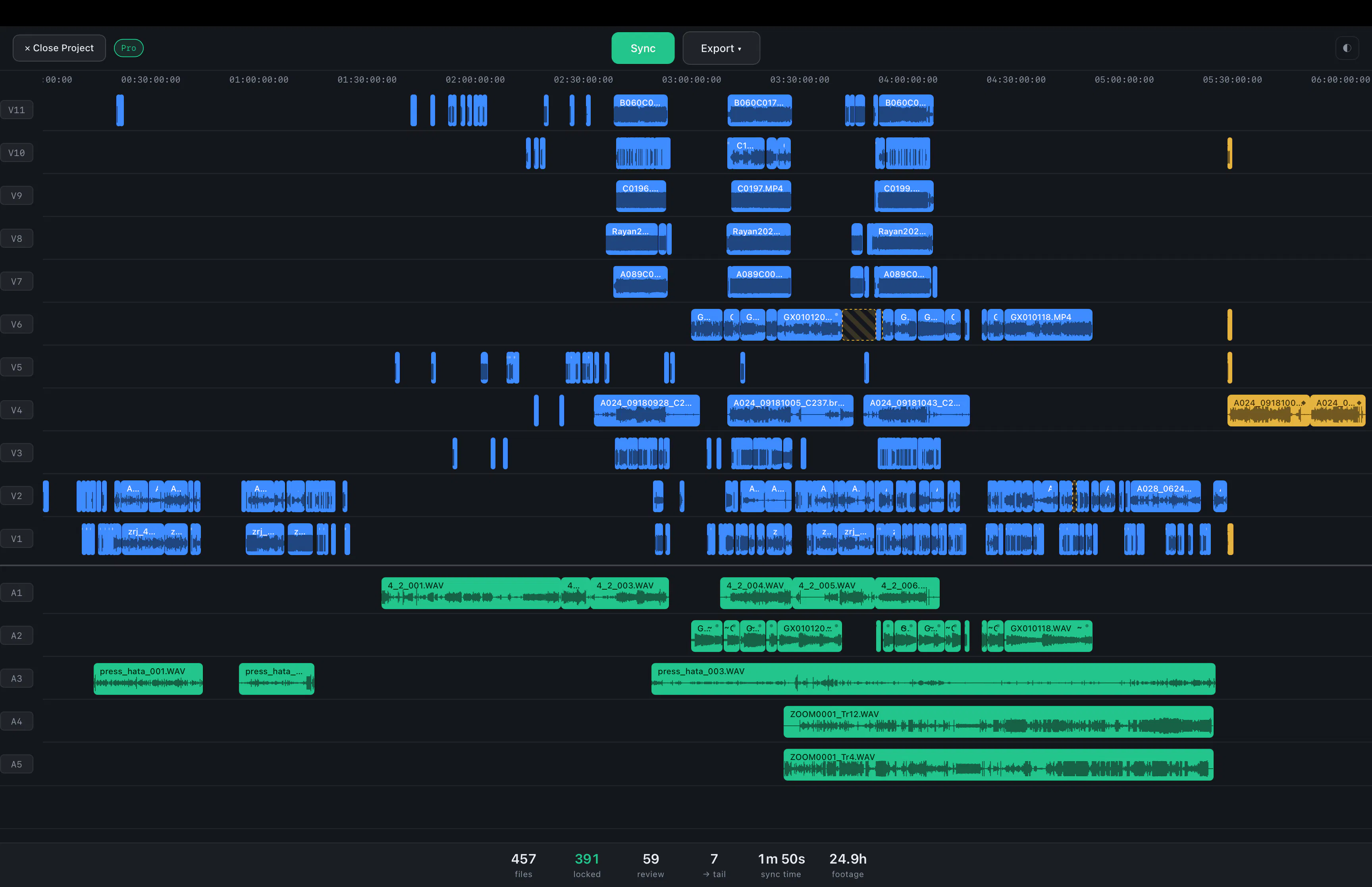Viewport: 1372px width, 887px height.
Task: Select audio clip 4_2_004.WAV
Action: [x=756, y=593]
